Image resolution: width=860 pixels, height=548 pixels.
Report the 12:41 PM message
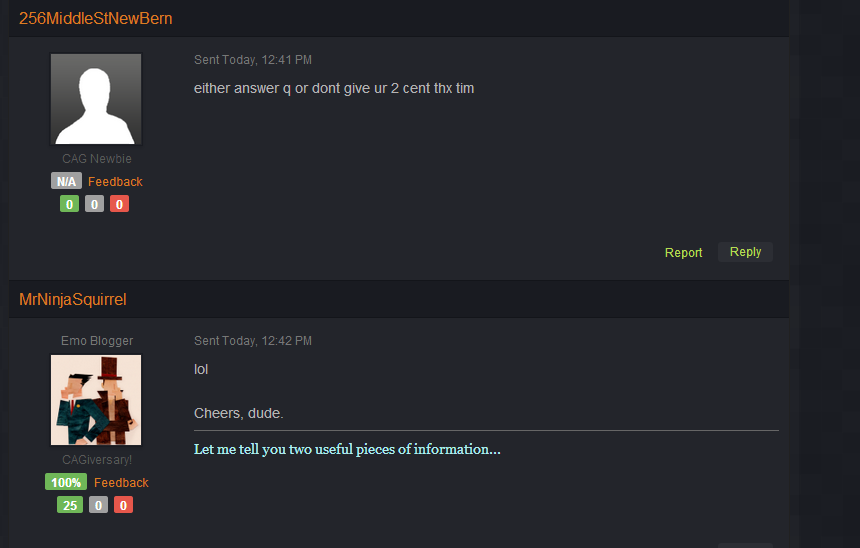pos(683,252)
